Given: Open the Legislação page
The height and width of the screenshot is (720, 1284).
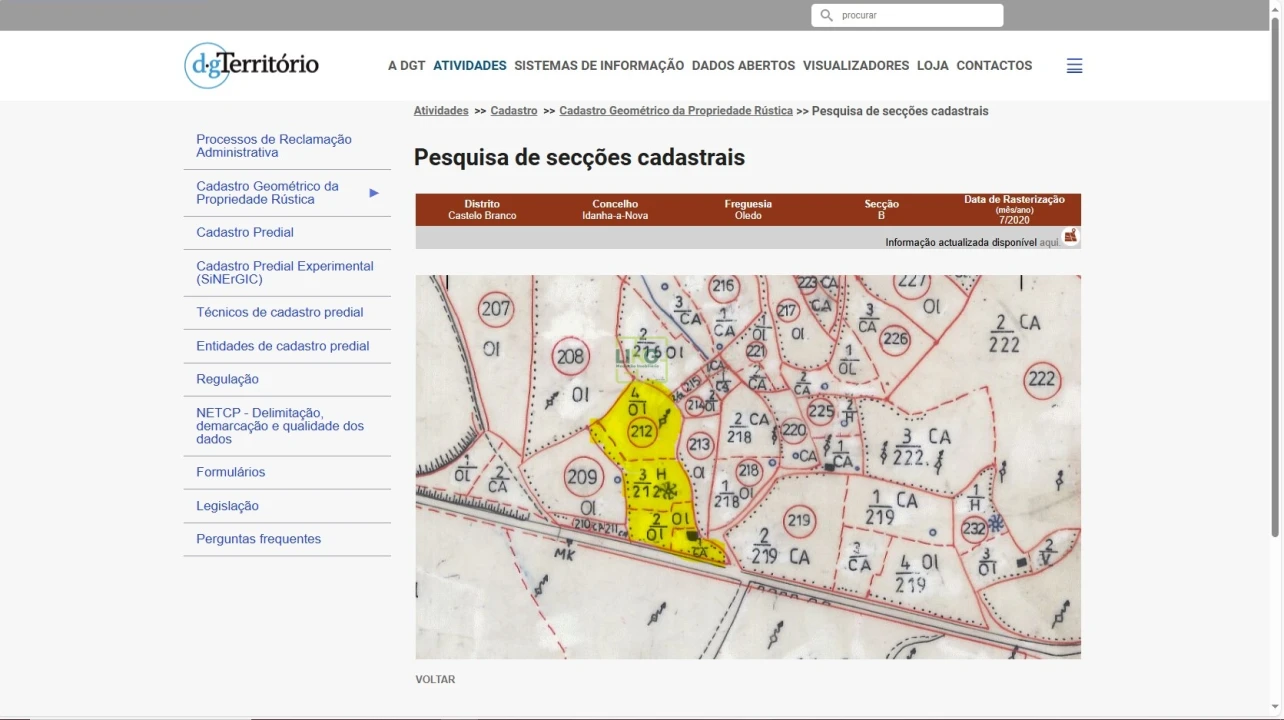Looking at the screenshot, I should 227,506.
